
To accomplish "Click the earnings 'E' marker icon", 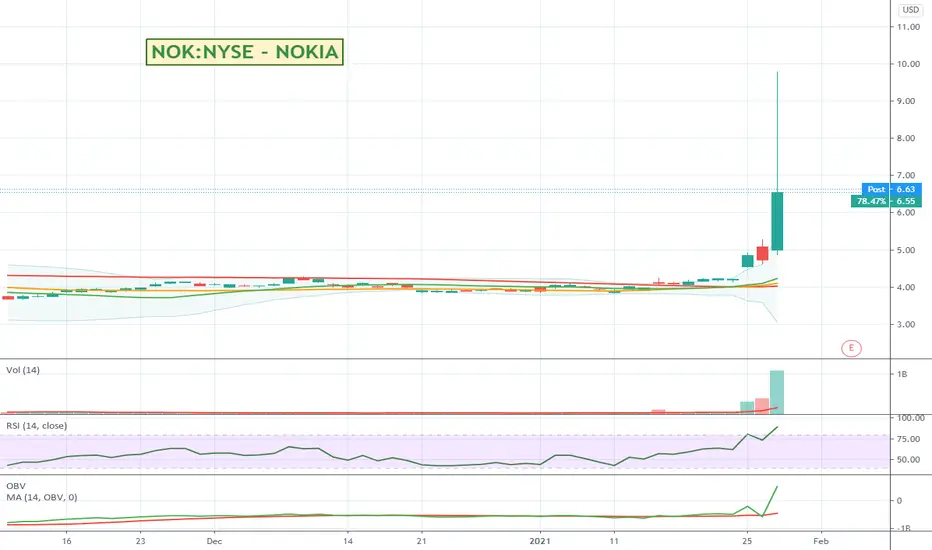I will click(851, 348).
